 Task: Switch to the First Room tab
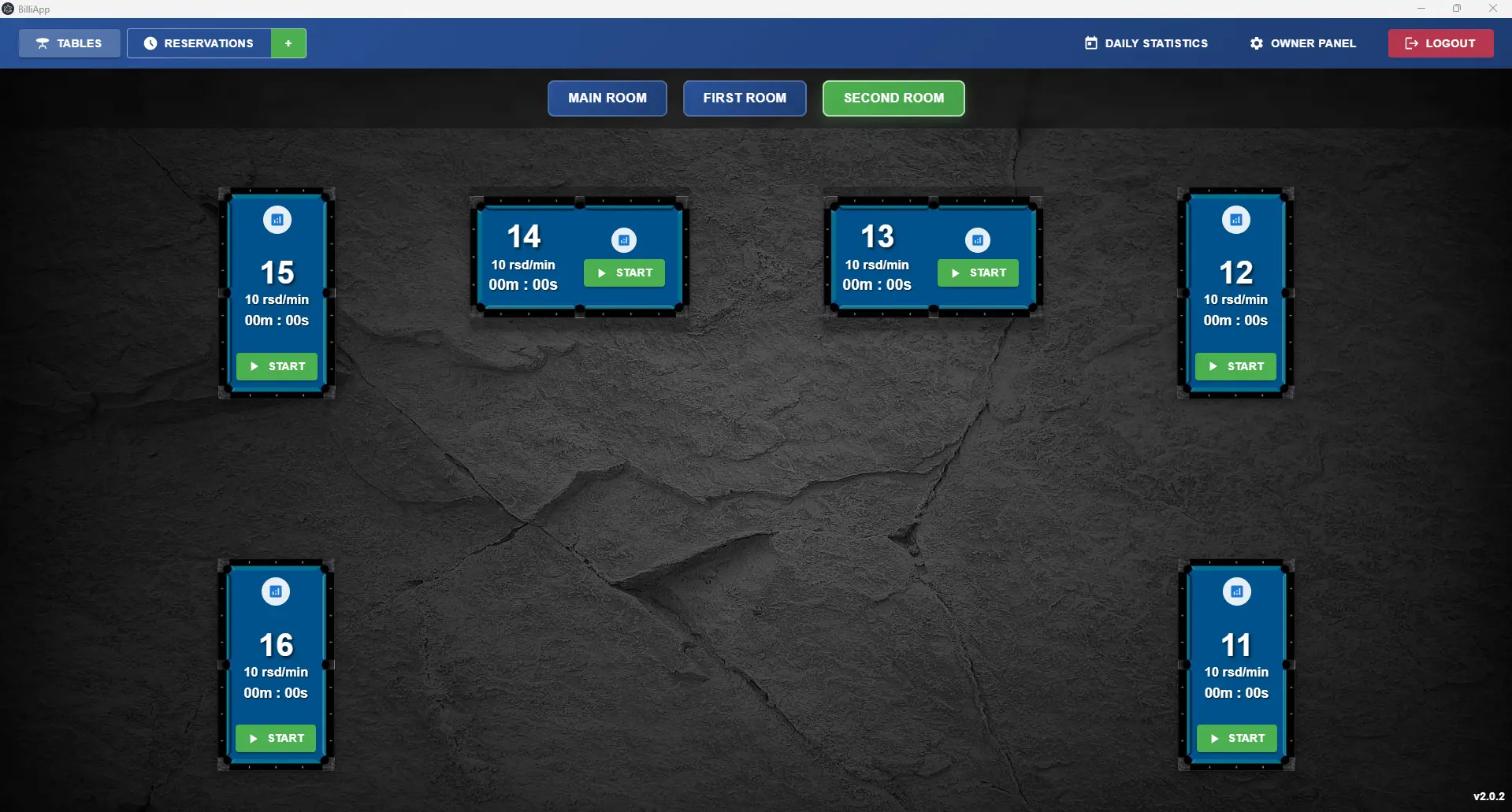click(744, 98)
